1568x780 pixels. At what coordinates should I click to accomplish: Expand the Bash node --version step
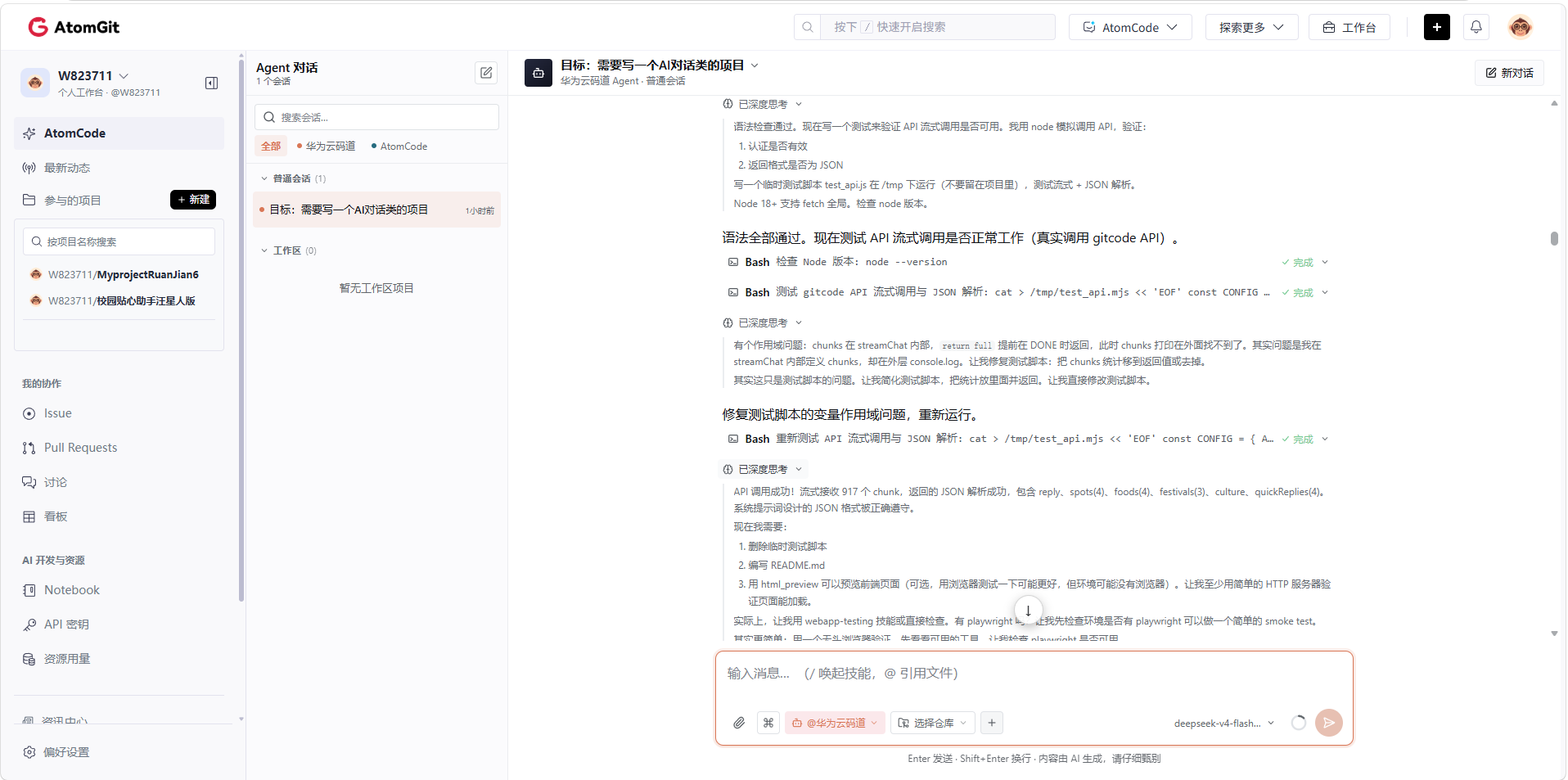pyautogui.click(x=1325, y=262)
